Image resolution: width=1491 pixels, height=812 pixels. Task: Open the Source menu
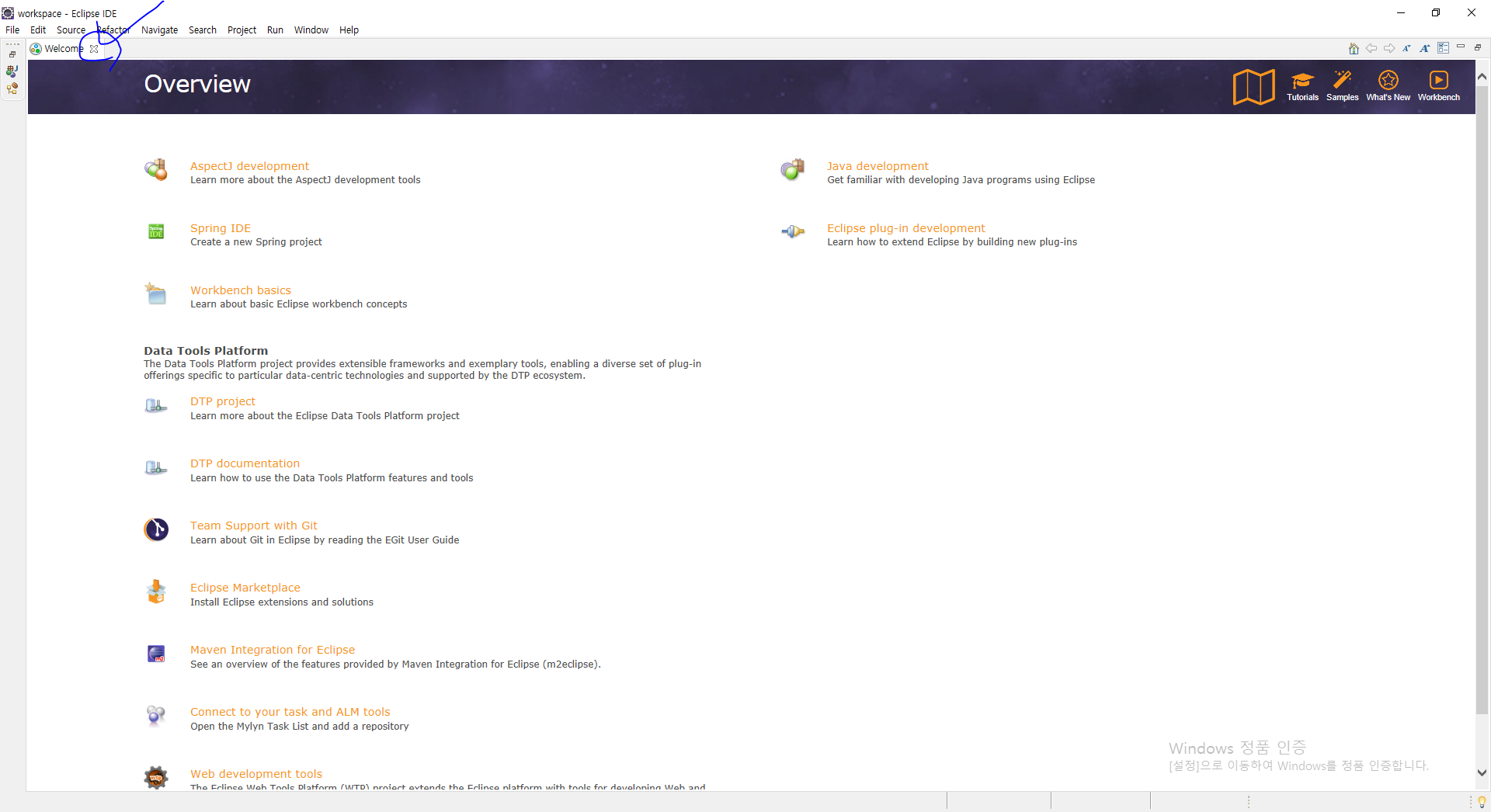(71, 30)
